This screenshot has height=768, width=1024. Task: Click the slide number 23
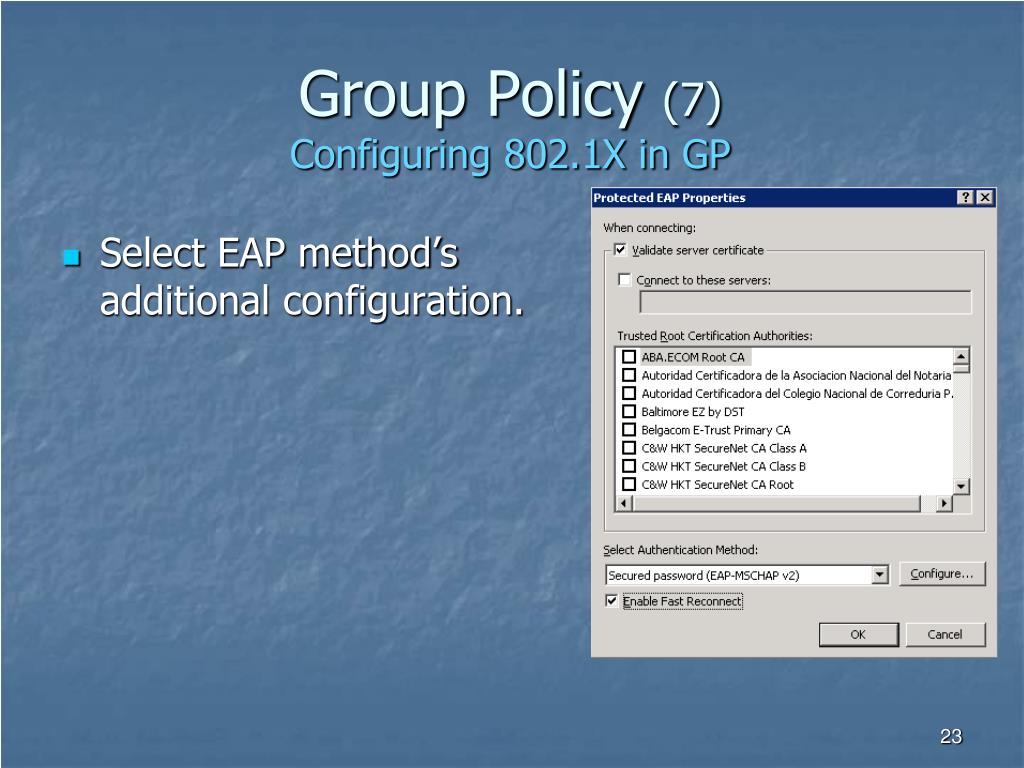951,737
